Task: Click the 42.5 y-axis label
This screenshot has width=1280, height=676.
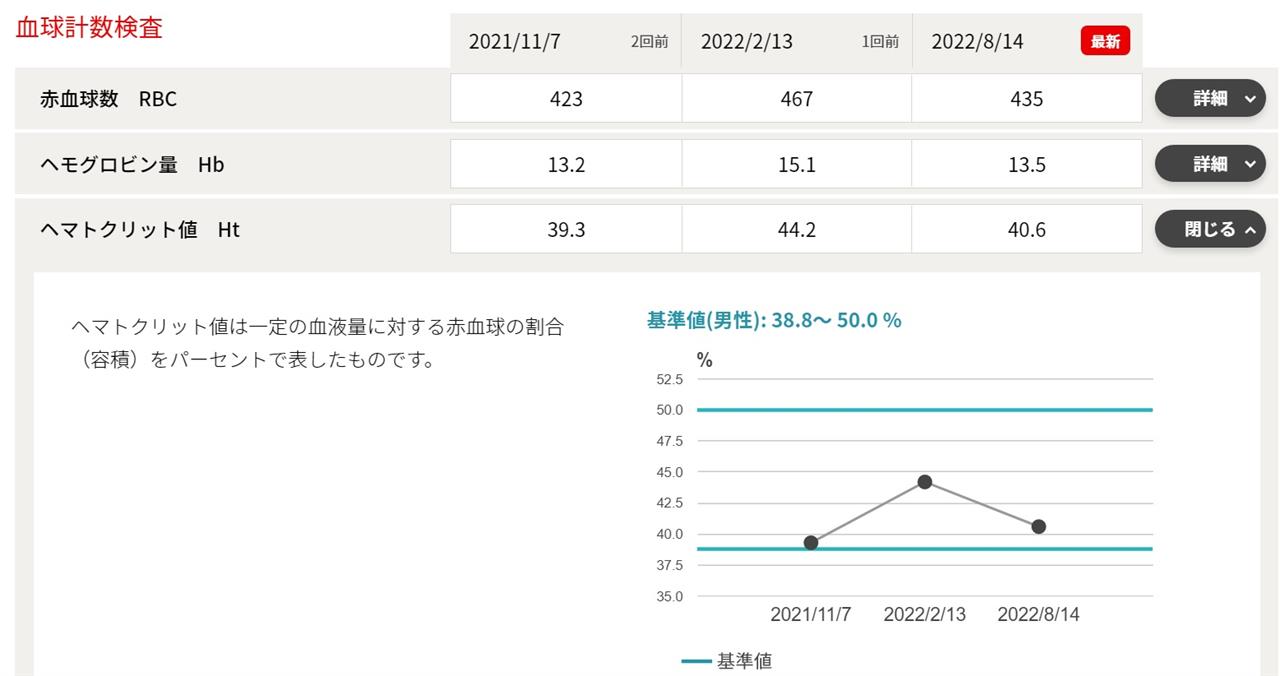Action: [670, 503]
